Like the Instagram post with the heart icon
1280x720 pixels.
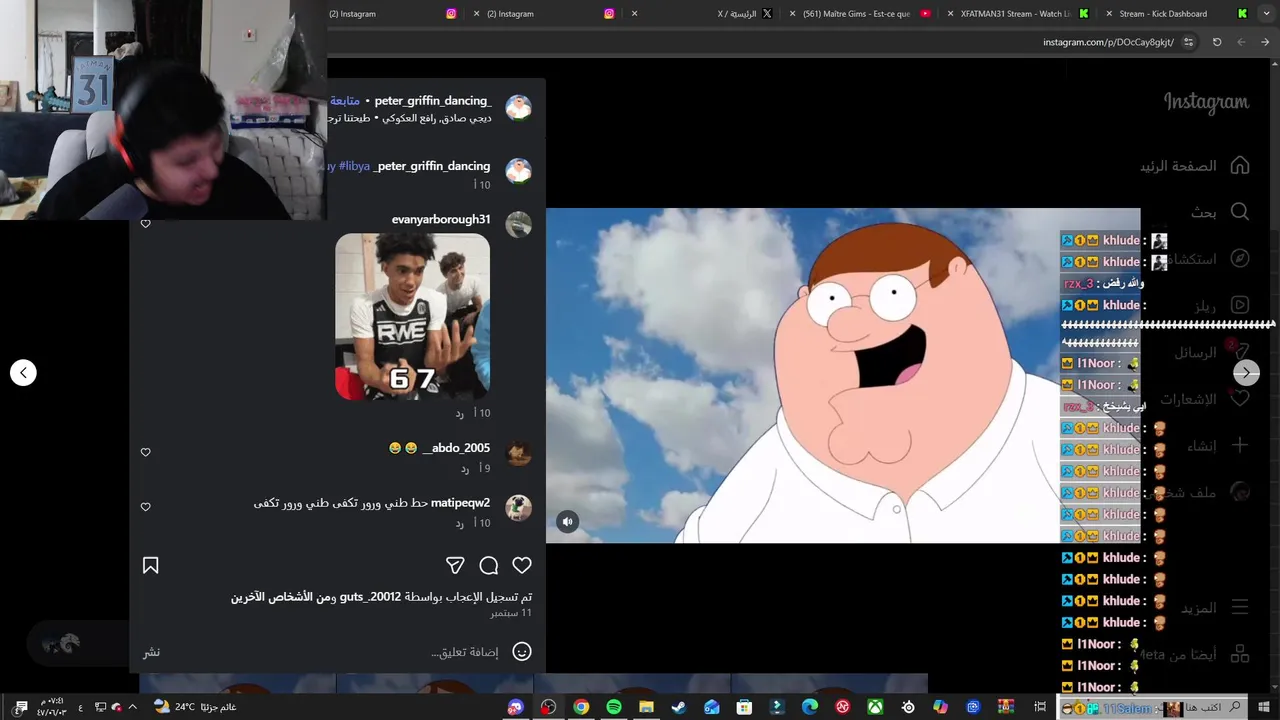tap(522, 566)
